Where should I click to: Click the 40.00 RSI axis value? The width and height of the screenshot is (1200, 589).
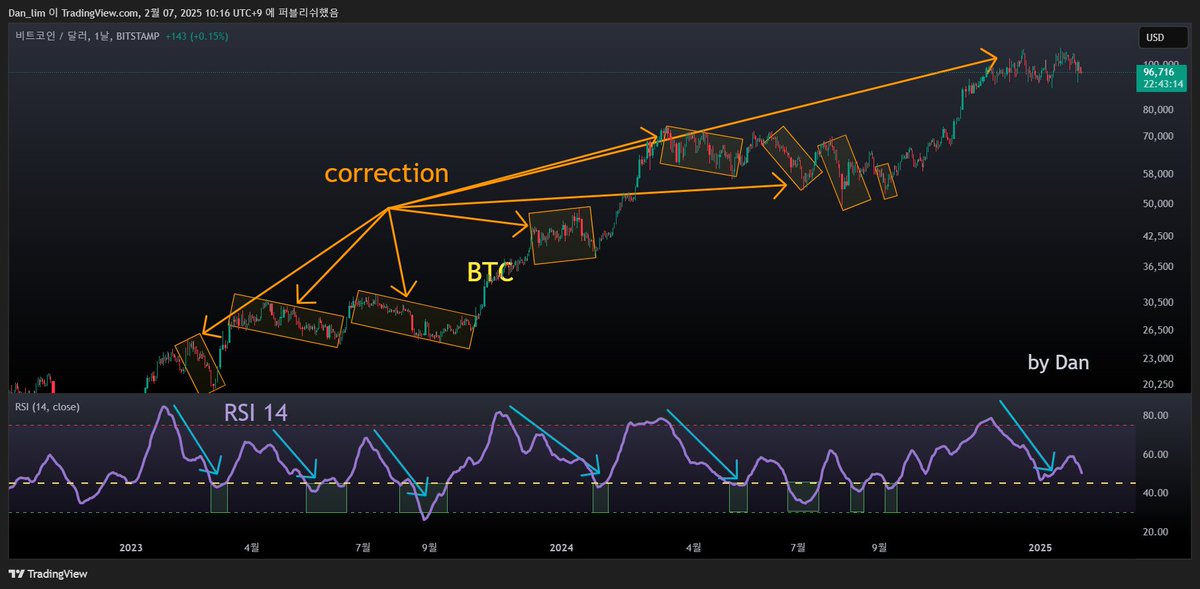click(1157, 493)
